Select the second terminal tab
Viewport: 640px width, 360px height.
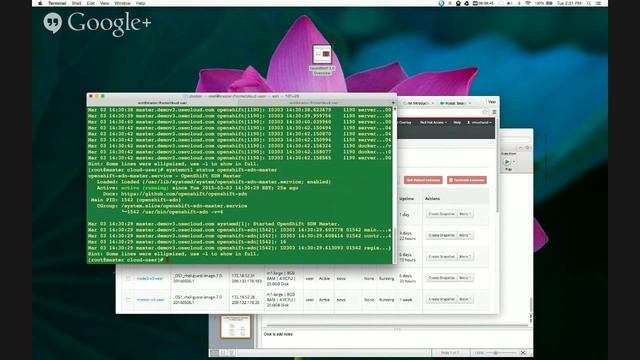tap(314, 103)
